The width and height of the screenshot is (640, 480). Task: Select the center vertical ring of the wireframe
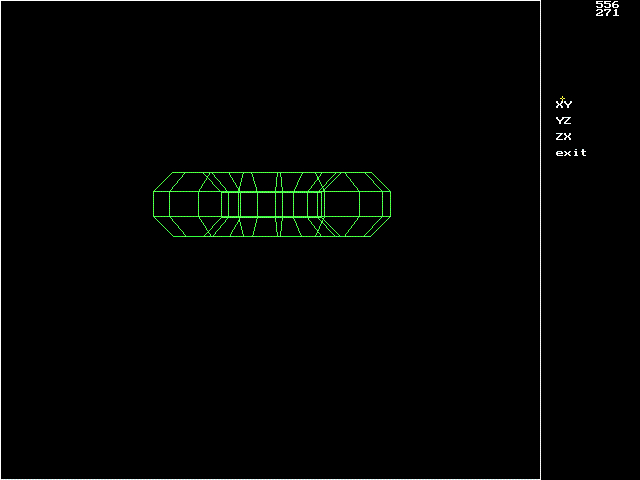[279, 204]
